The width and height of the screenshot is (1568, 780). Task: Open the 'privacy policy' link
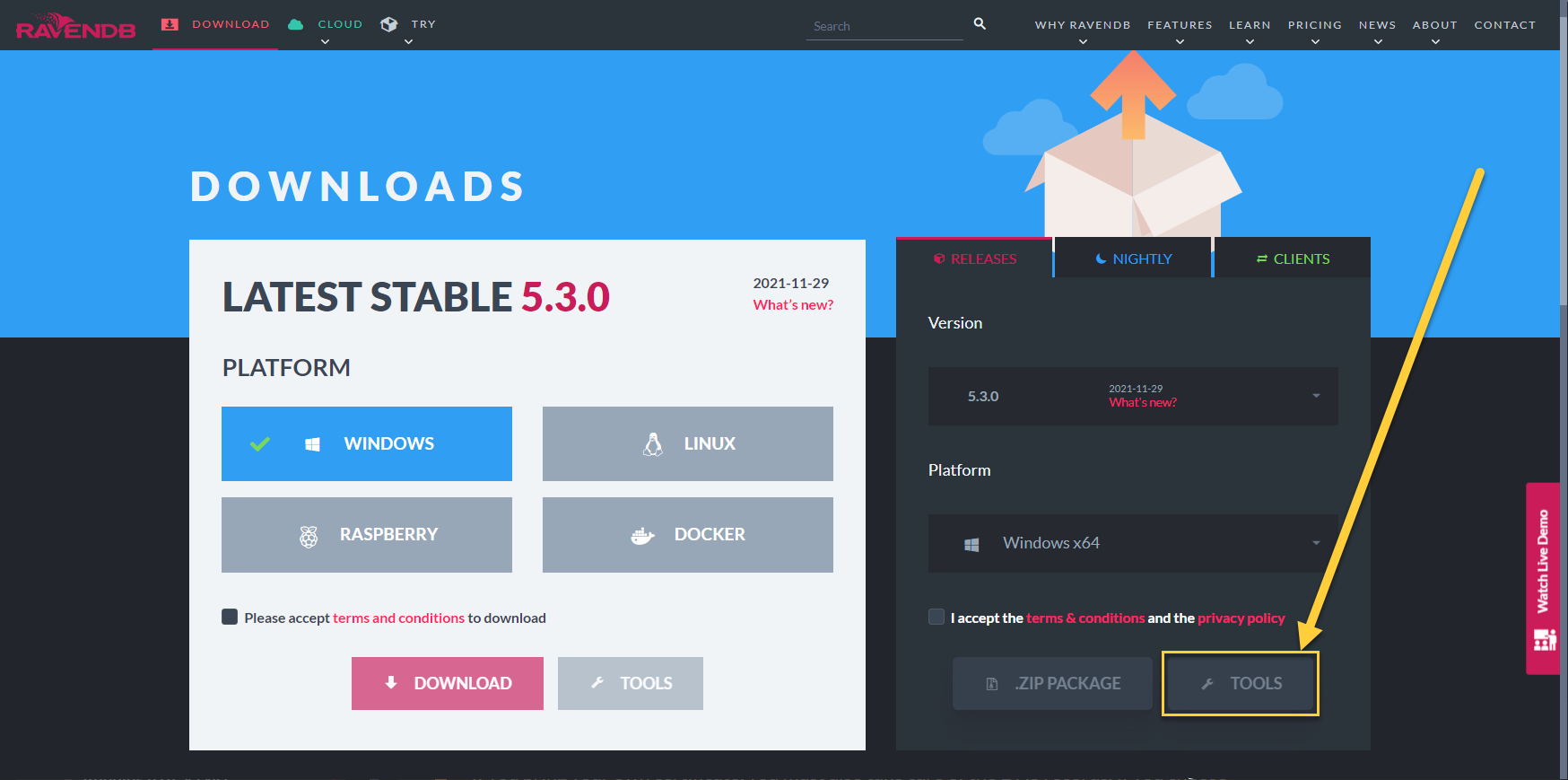[x=1241, y=618]
